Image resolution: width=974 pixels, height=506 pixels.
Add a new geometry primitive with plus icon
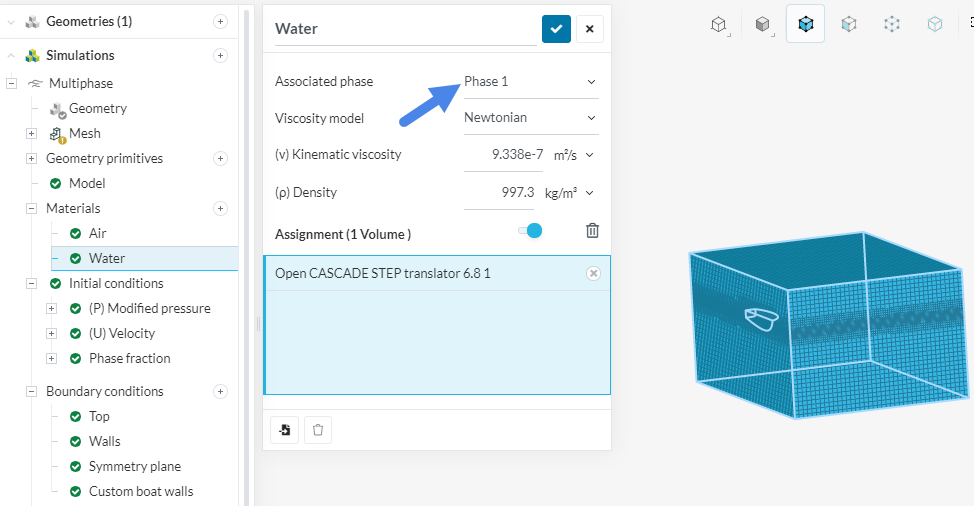tap(220, 158)
